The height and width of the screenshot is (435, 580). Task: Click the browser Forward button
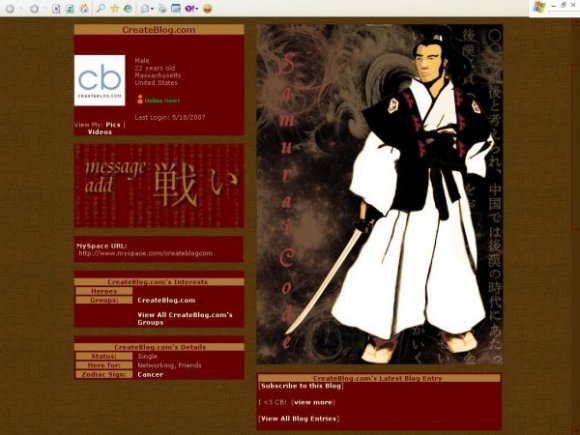tap(34, 9)
